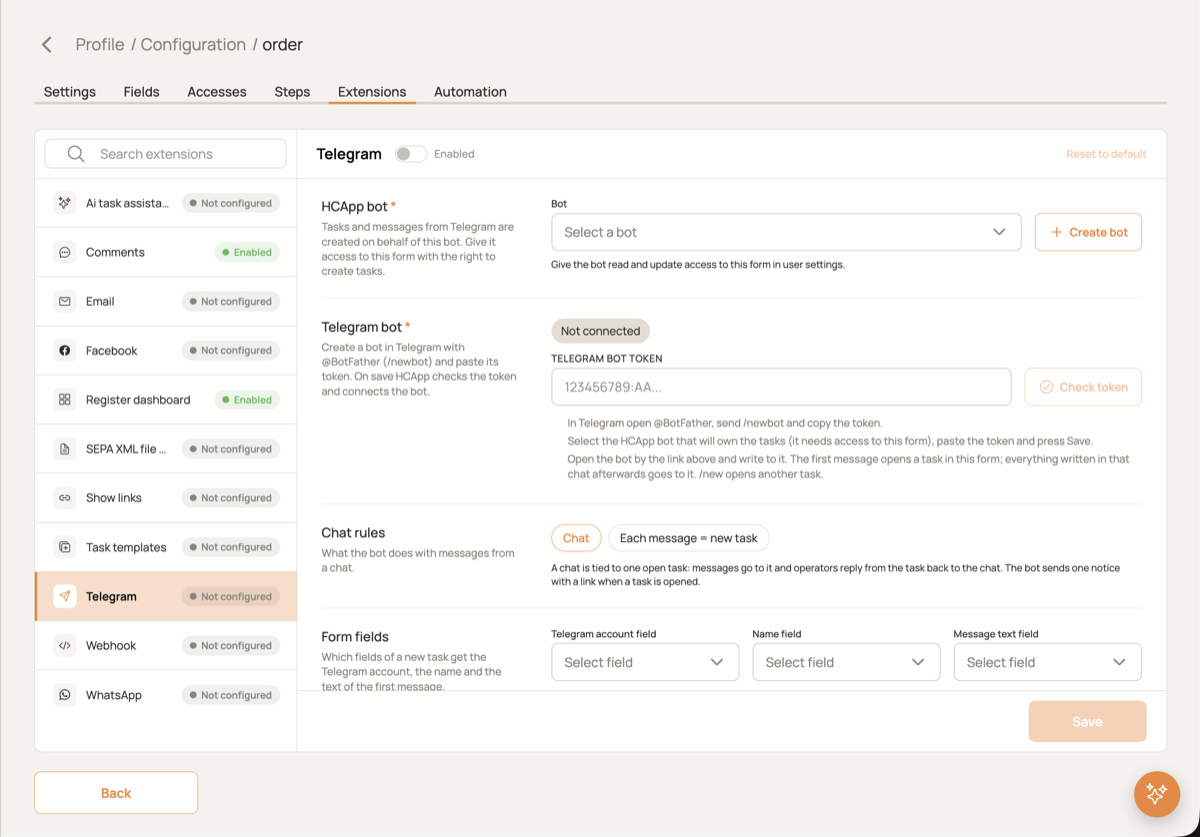Select the SEPA XML file row label
Viewport: 1200px width, 837px height.
[126, 449]
